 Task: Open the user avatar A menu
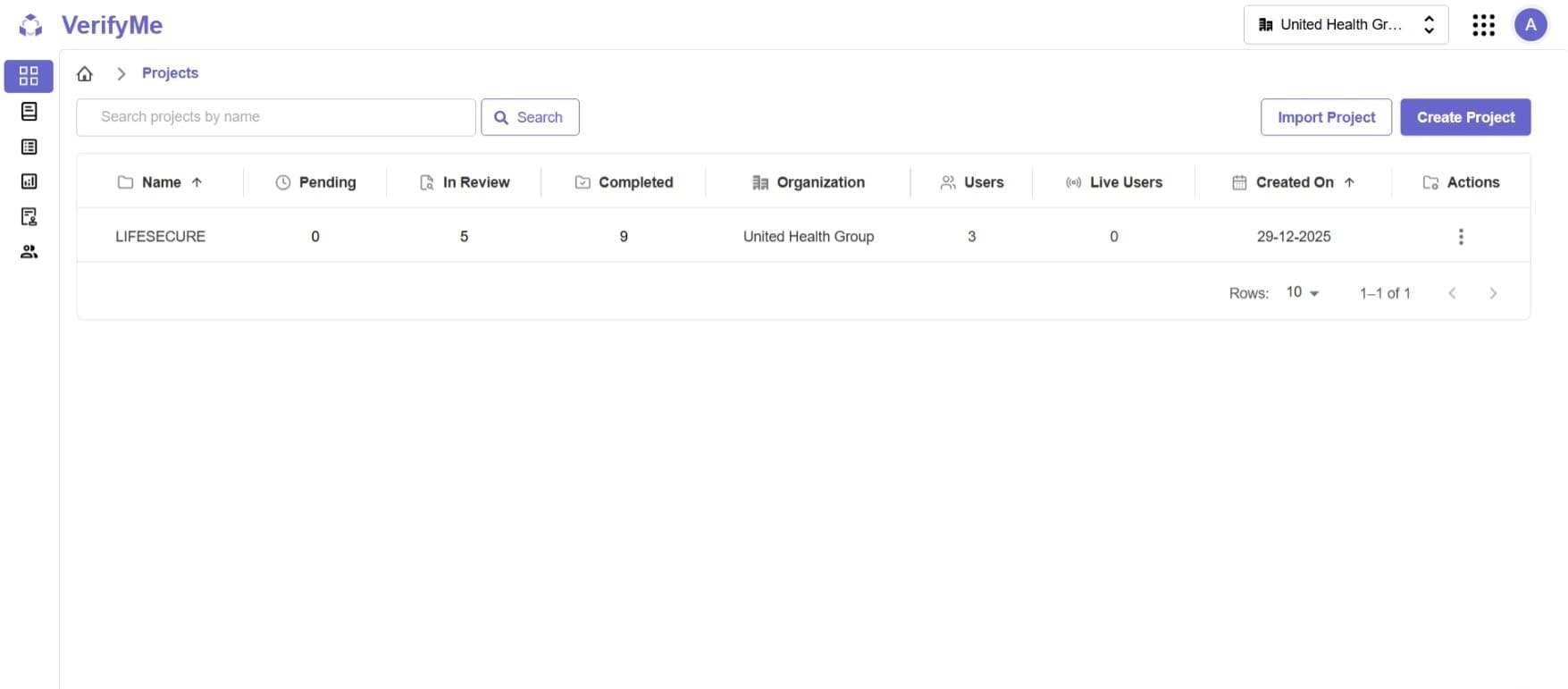coord(1530,25)
